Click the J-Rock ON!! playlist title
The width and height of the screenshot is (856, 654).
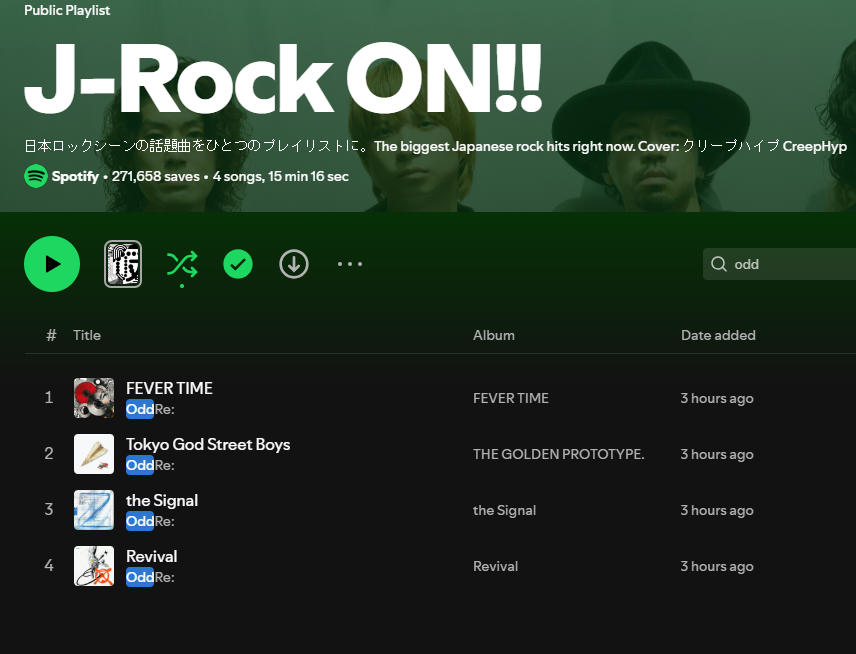pos(283,78)
